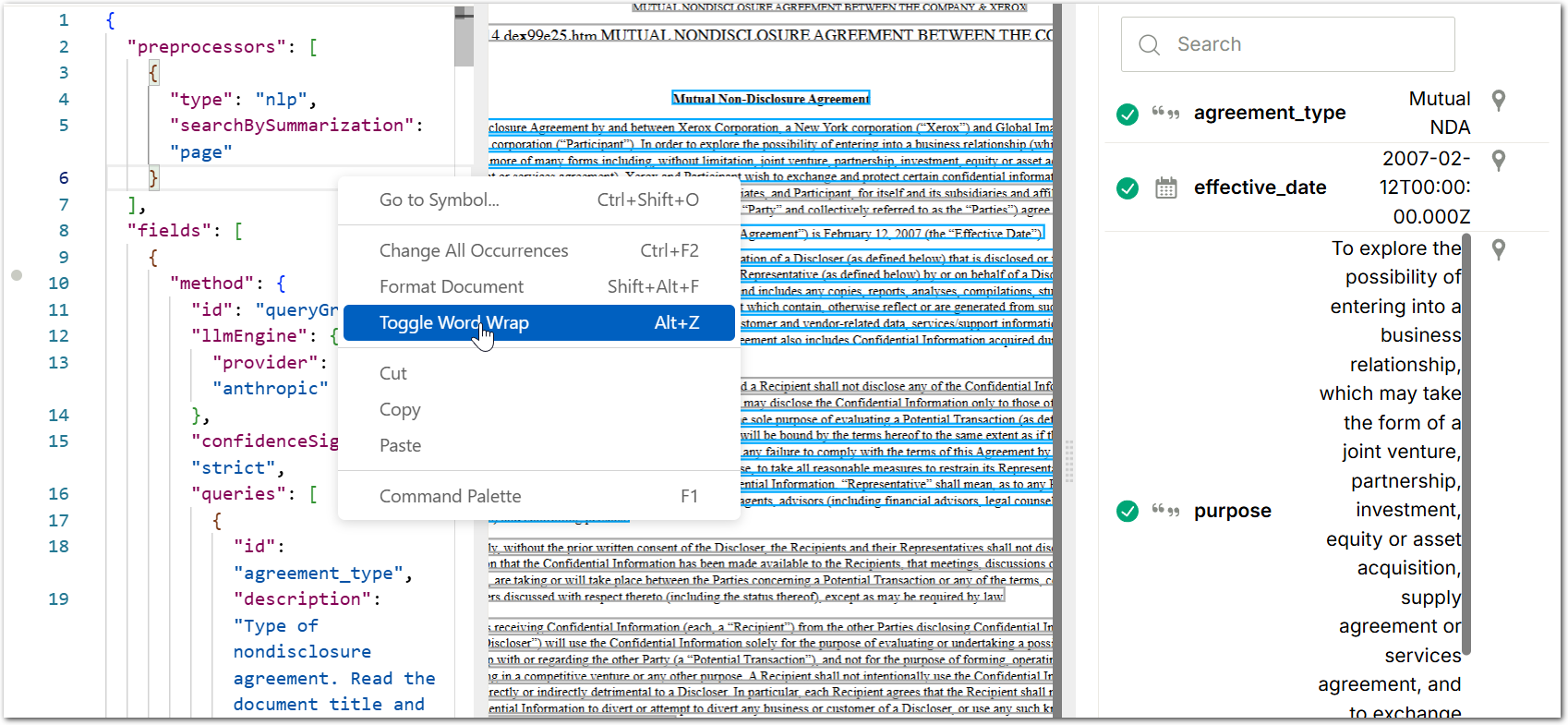Click the Mutual Non-Disclosure Agreement highlighted title
1568x725 pixels.
click(x=770, y=99)
